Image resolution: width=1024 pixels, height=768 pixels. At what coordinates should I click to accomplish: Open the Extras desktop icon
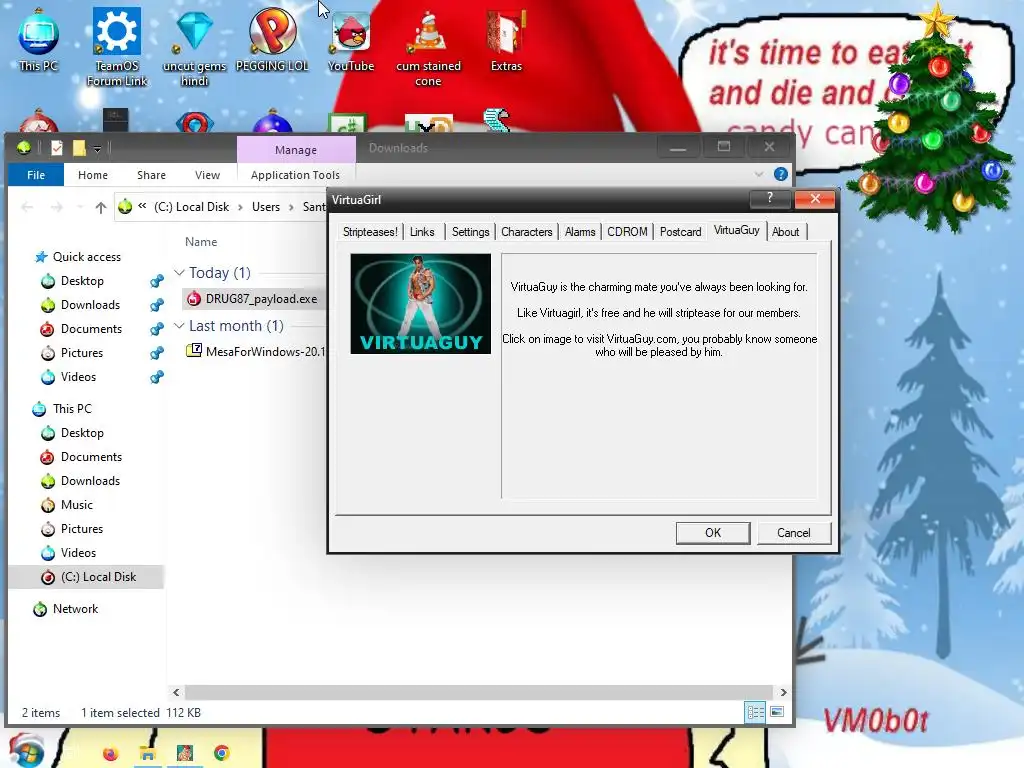[506, 40]
